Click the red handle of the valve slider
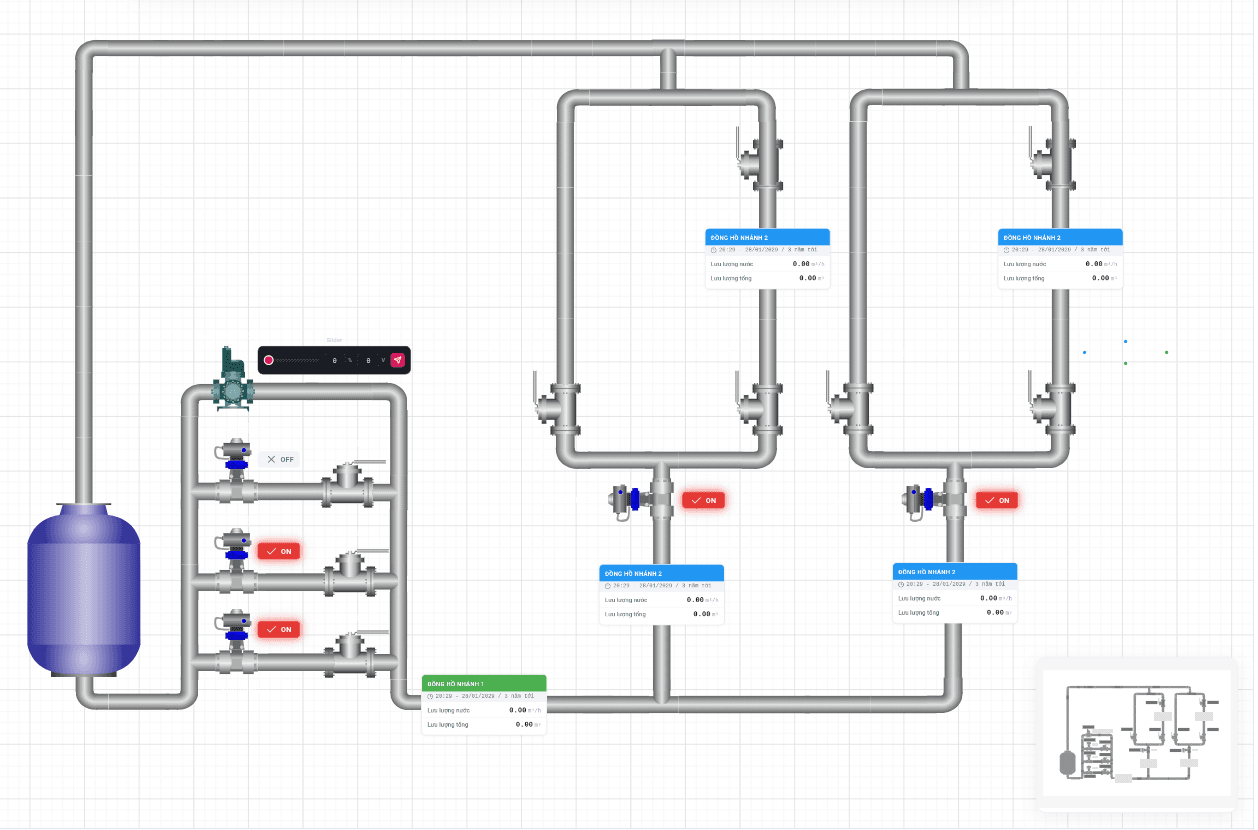The width and height of the screenshot is (1258, 830). pos(269,360)
